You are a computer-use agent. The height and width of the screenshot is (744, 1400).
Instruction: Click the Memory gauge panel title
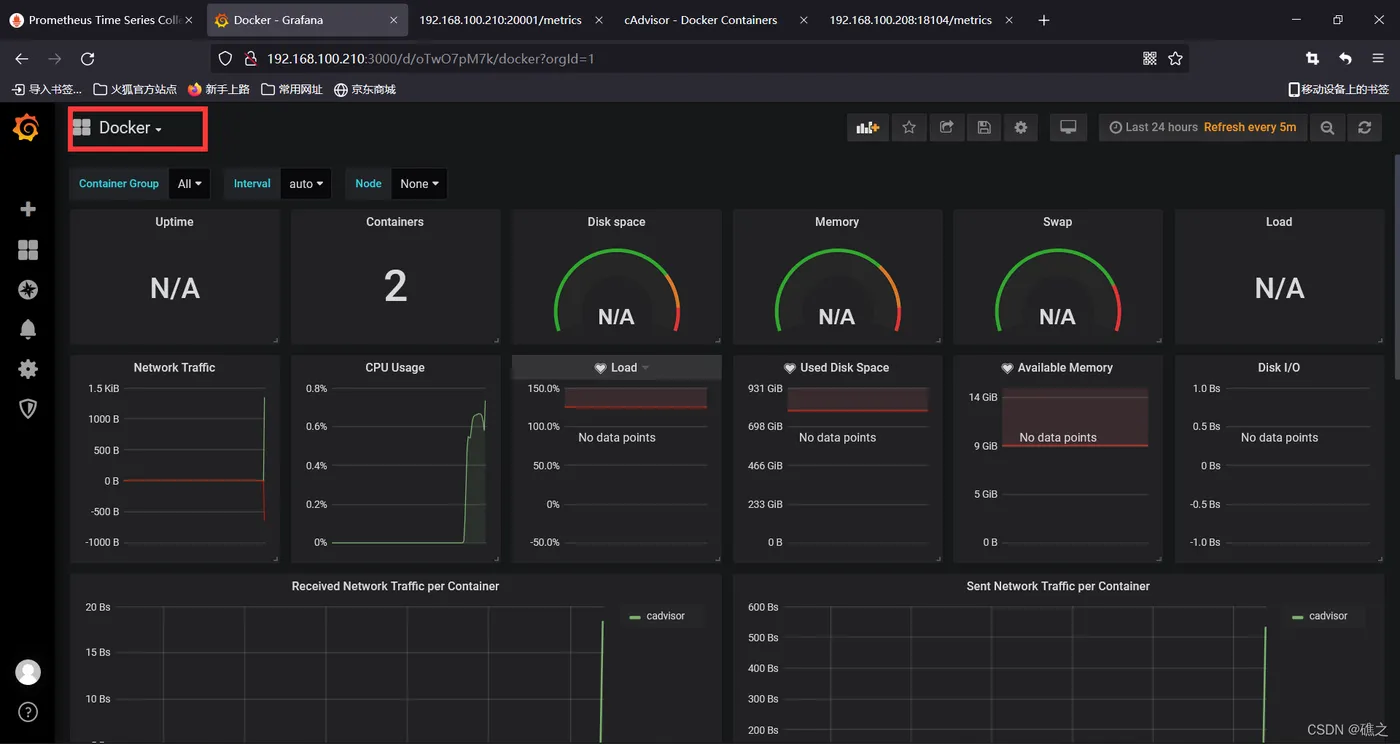(837, 222)
